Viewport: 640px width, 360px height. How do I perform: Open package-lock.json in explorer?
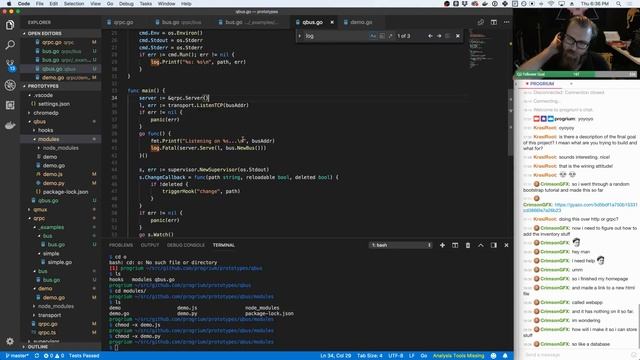(65, 192)
